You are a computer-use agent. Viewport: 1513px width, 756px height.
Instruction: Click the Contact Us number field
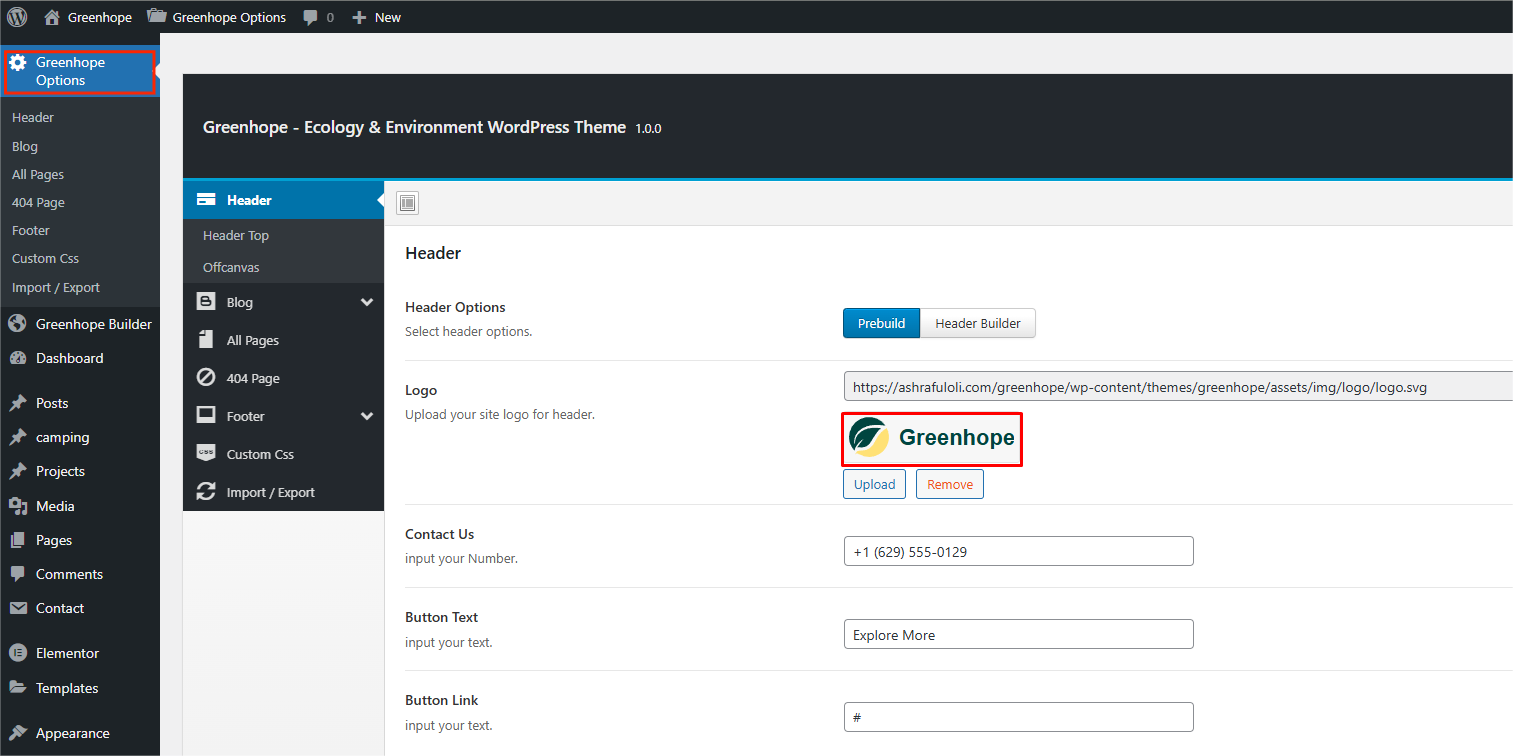click(1019, 551)
